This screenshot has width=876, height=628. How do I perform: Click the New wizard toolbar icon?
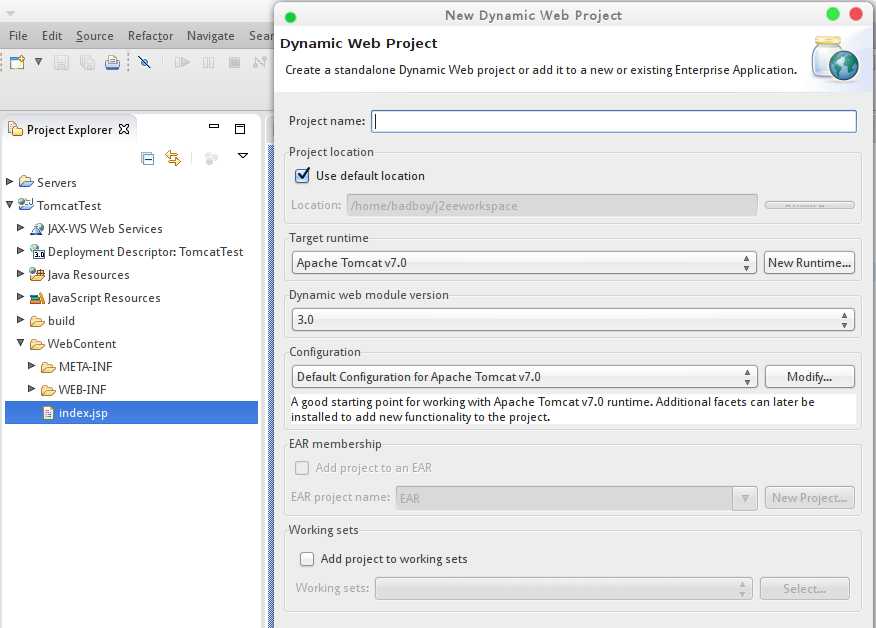point(17,62)
